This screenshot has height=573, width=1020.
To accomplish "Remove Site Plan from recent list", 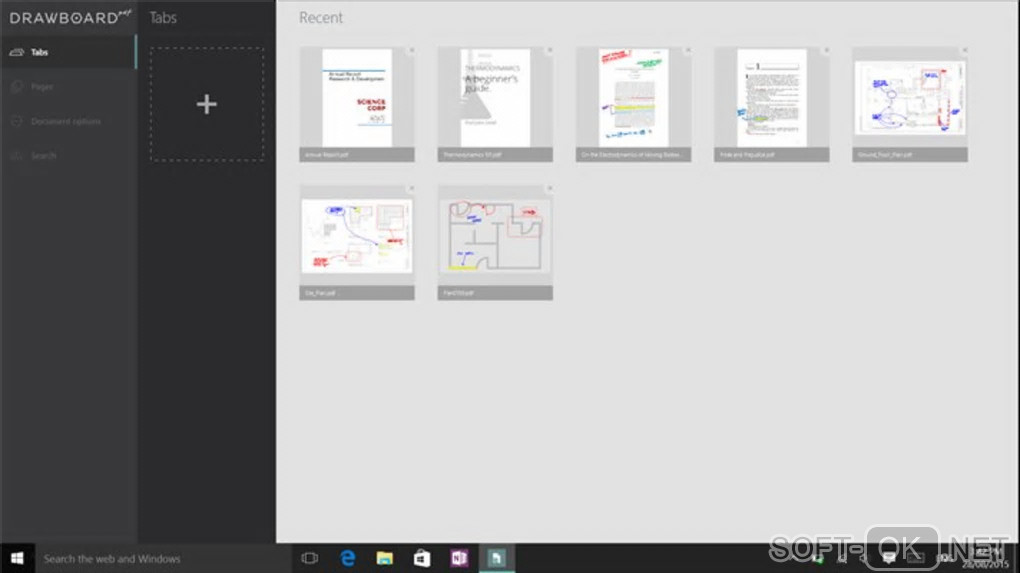I will point(411,189).
